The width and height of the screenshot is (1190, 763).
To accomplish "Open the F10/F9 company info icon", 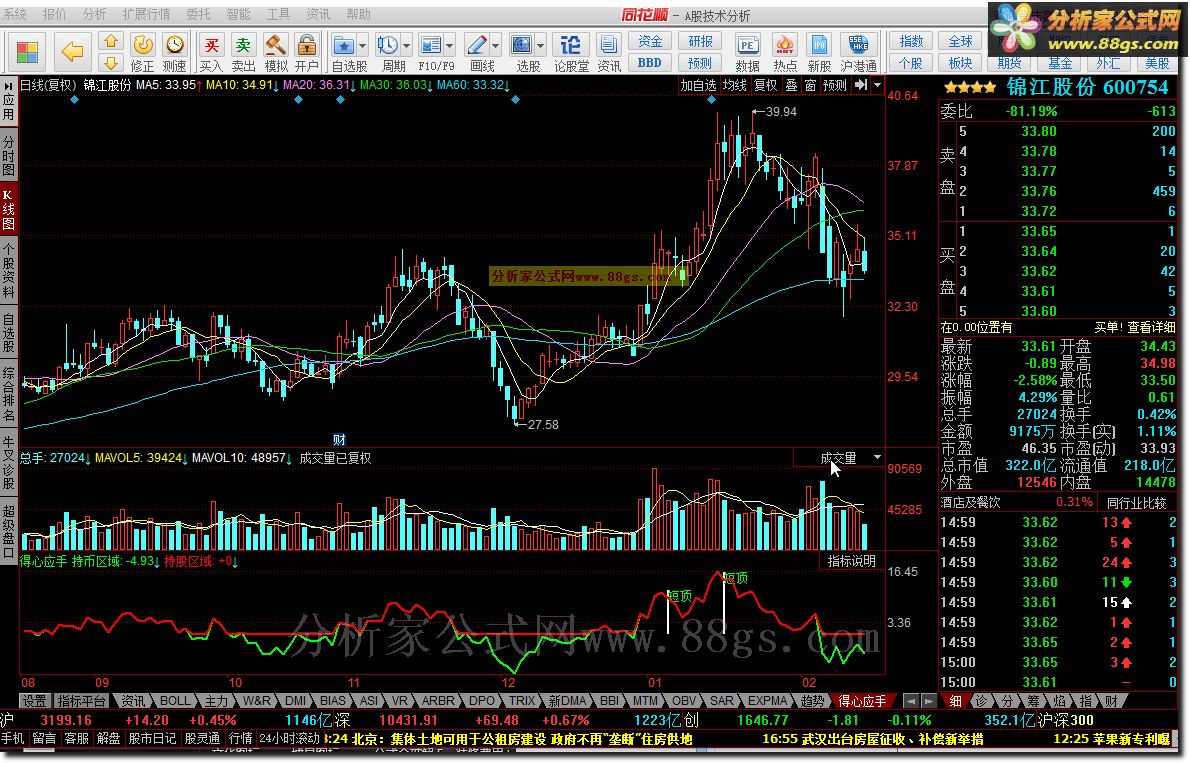I will pyautogui.click(x=430, y=46).
